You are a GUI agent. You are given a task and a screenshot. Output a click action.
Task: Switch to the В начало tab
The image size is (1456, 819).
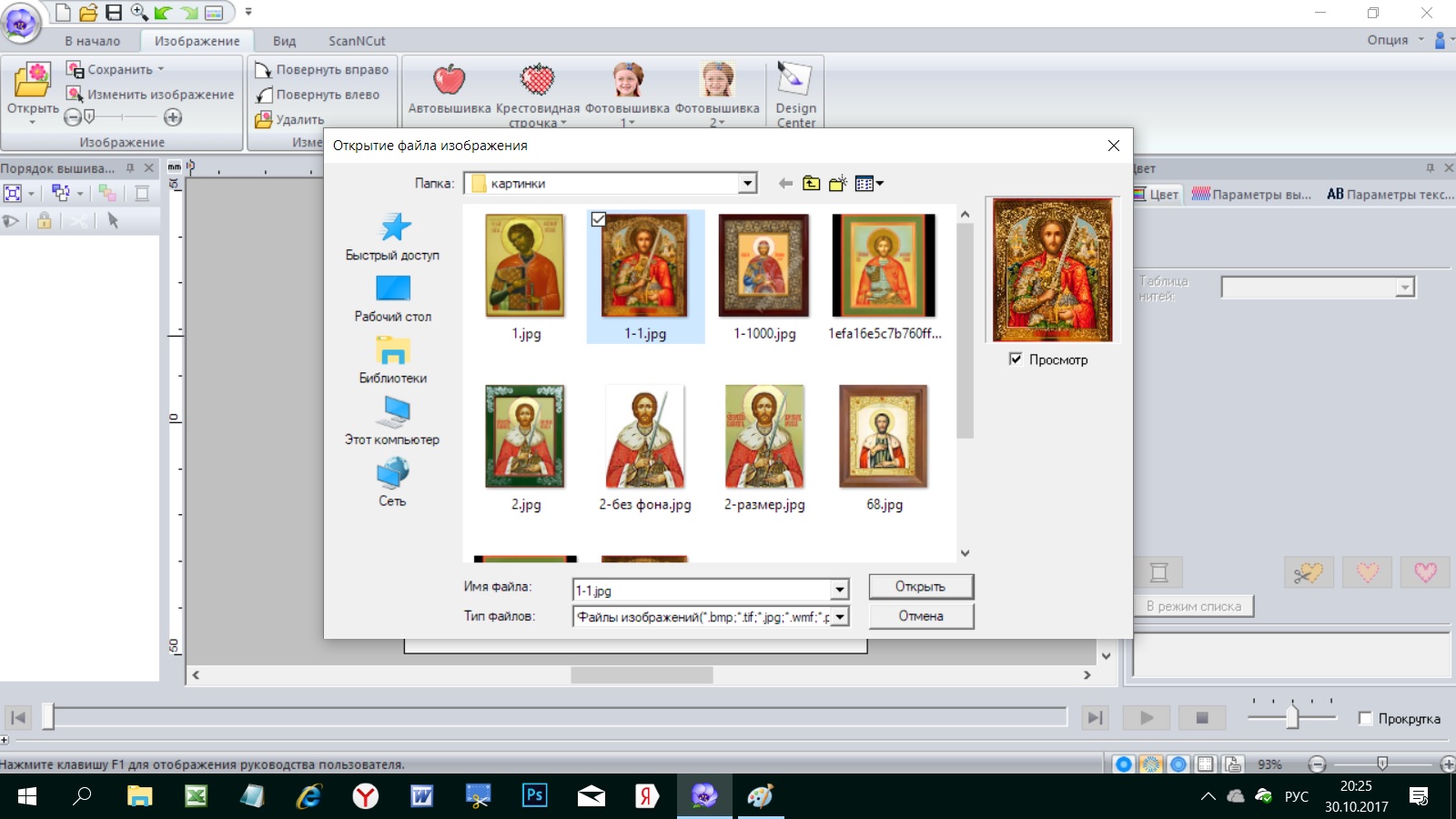92,41
